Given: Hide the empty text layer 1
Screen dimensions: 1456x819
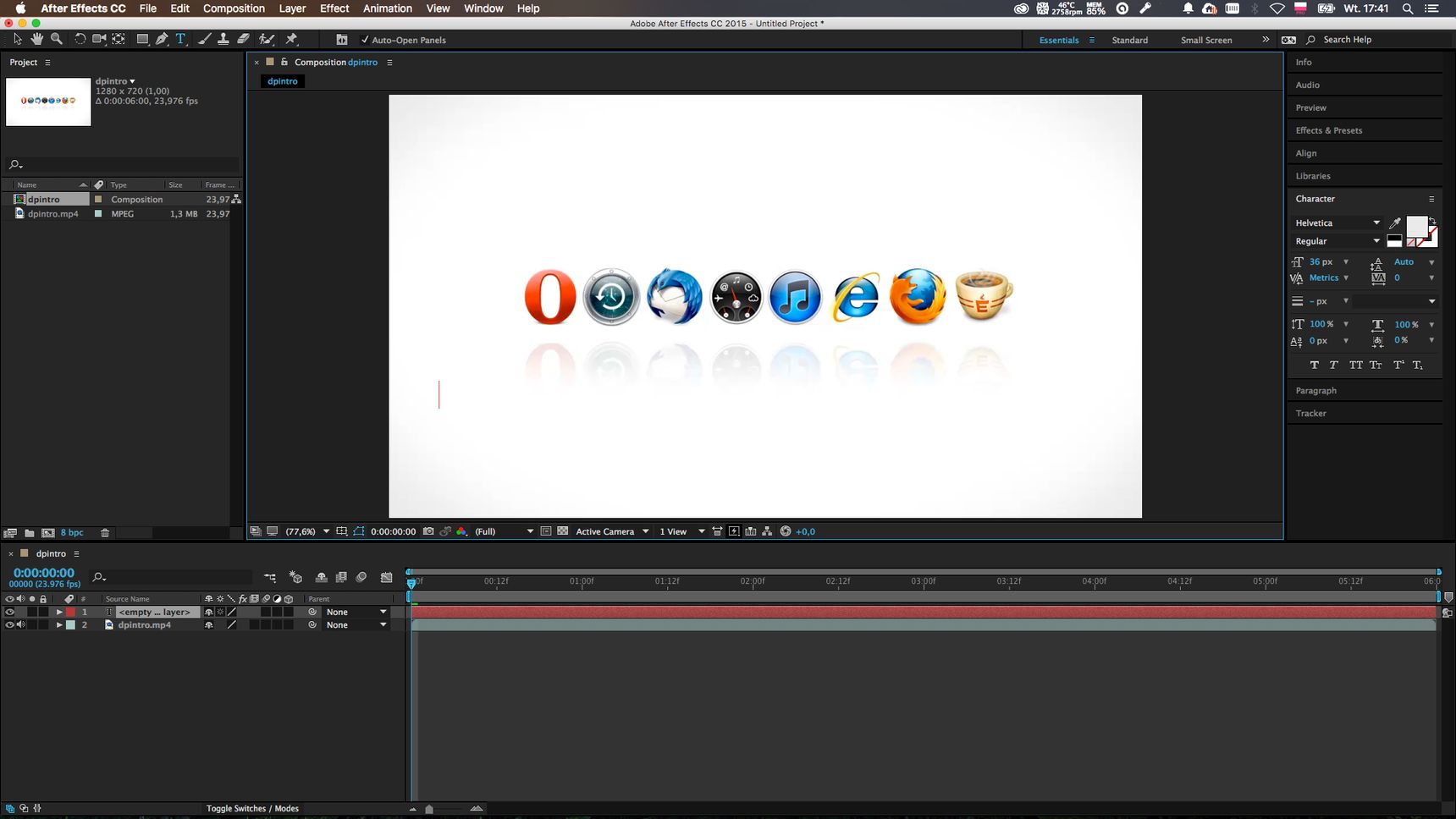Looking at the screenshot, I should (9, 612).
